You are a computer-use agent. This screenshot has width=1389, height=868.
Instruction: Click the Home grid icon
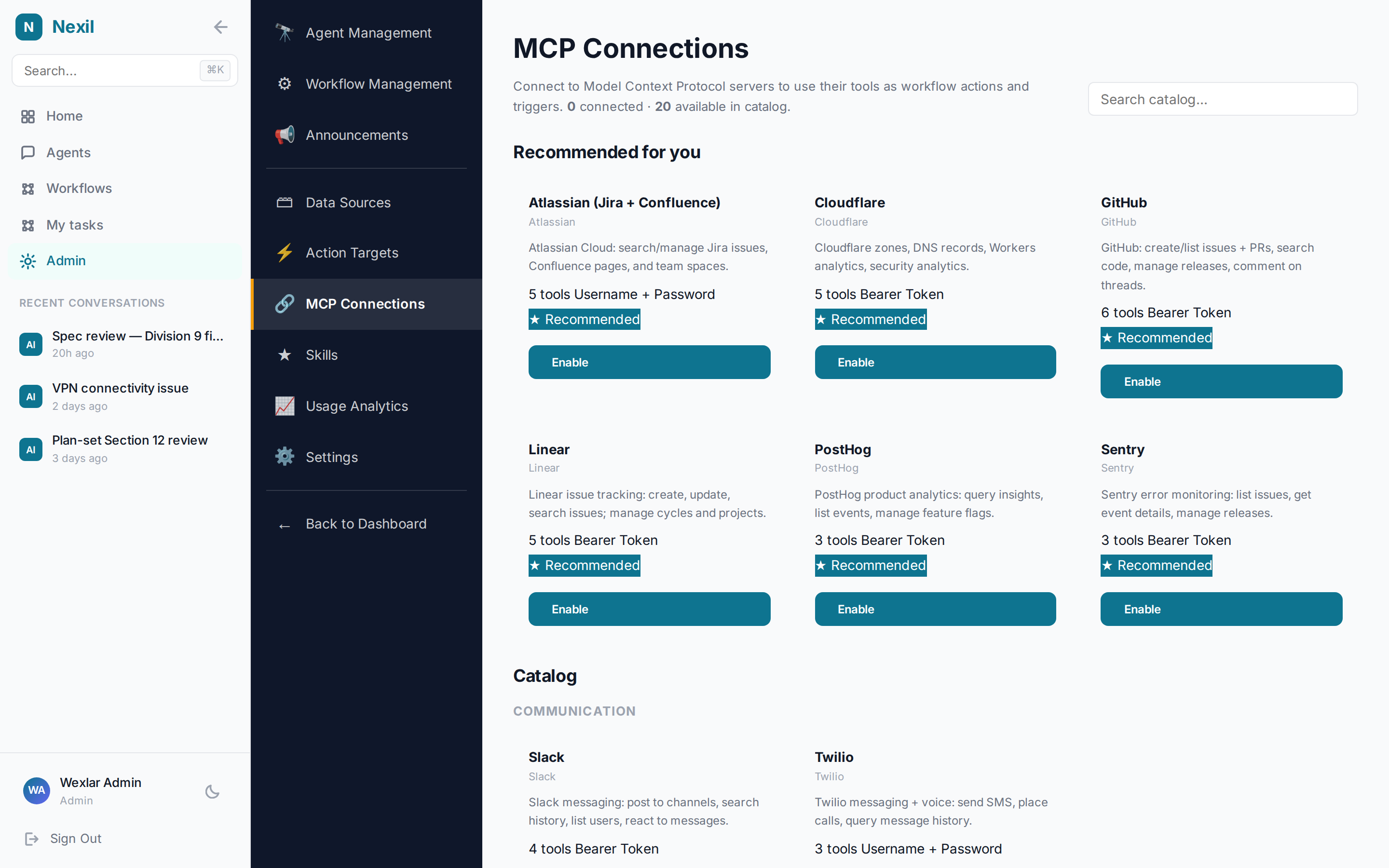pos(28,117)
